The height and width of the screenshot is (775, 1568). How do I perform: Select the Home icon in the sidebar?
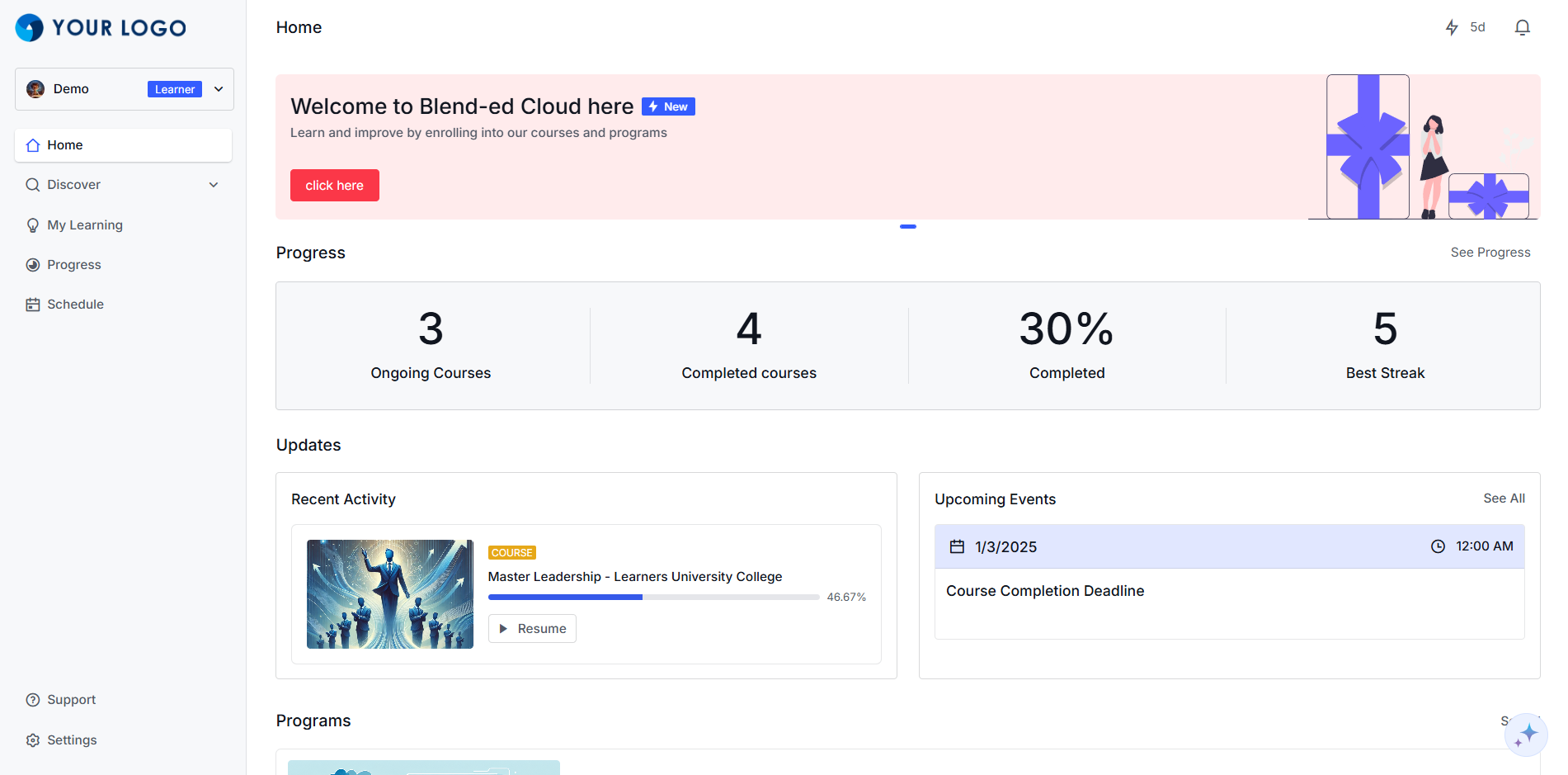pyautogui.click(x=34, y=144)
